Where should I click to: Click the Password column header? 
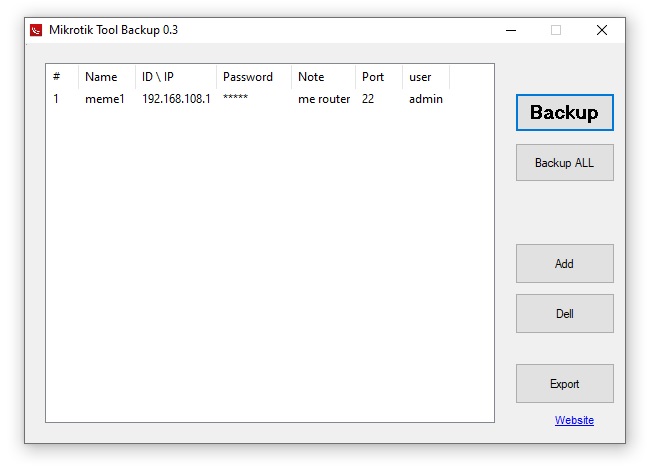(254, 77)
